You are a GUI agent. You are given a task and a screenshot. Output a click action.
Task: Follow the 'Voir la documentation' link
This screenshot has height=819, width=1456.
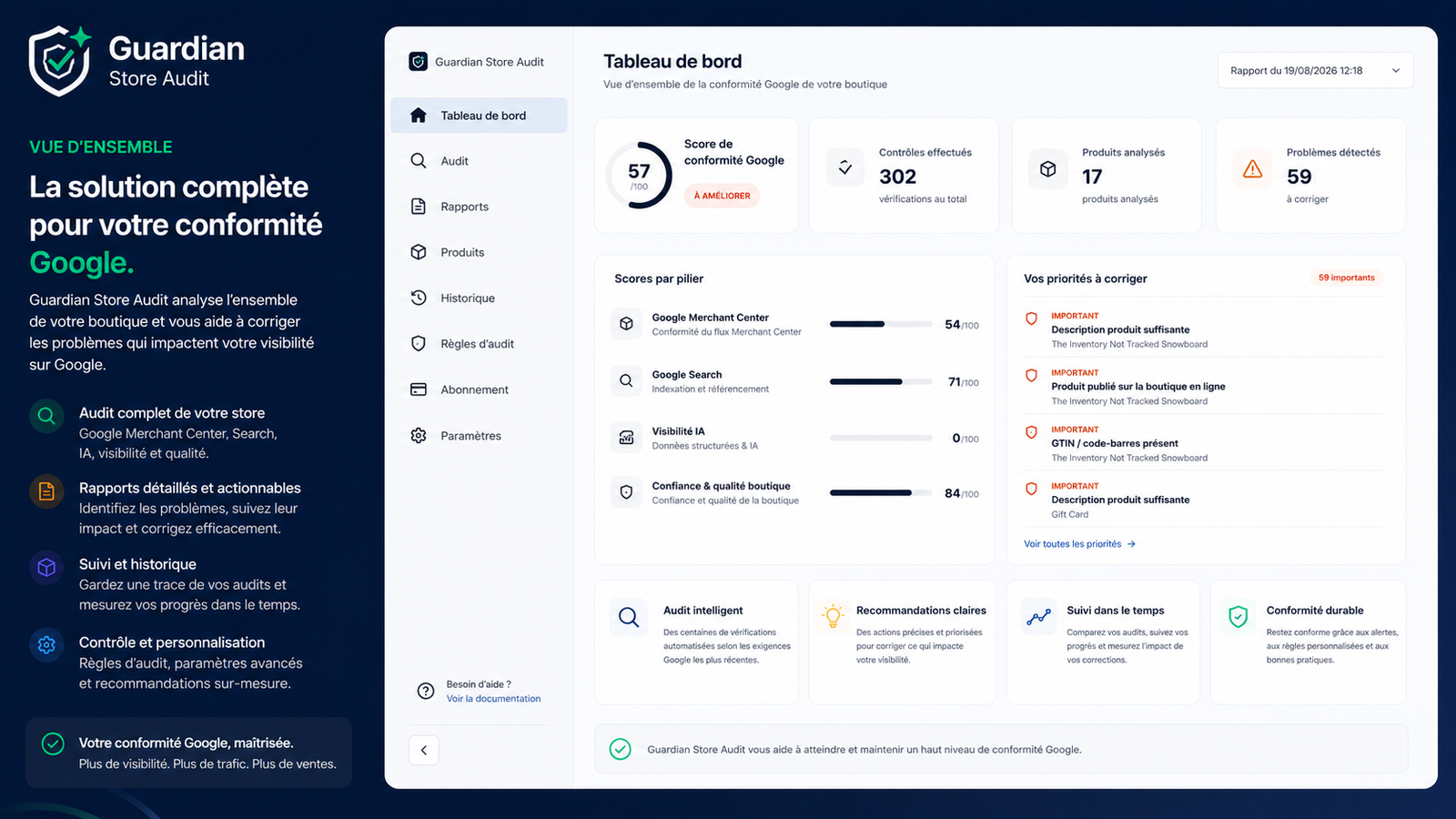(x=493, y=699)
